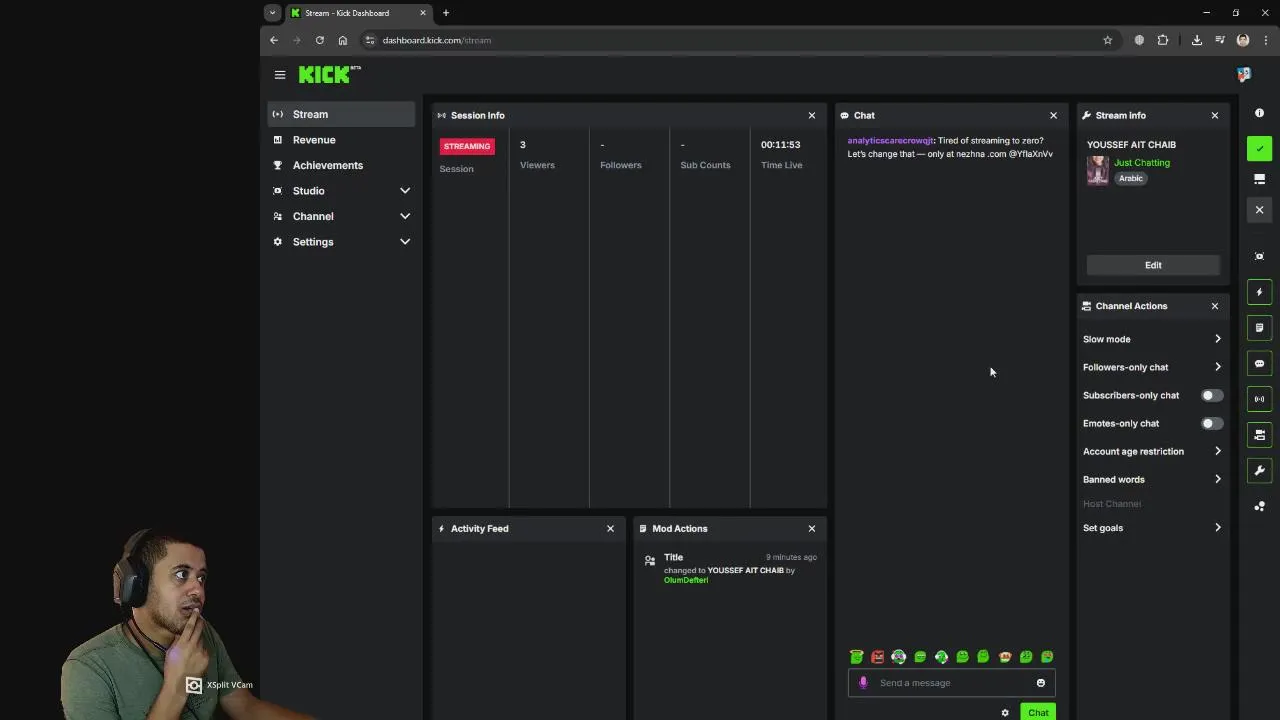Click the YOUSSEF AIT CHAIB stream title
Screen dimensions: 1280x720
[1131, 145]
